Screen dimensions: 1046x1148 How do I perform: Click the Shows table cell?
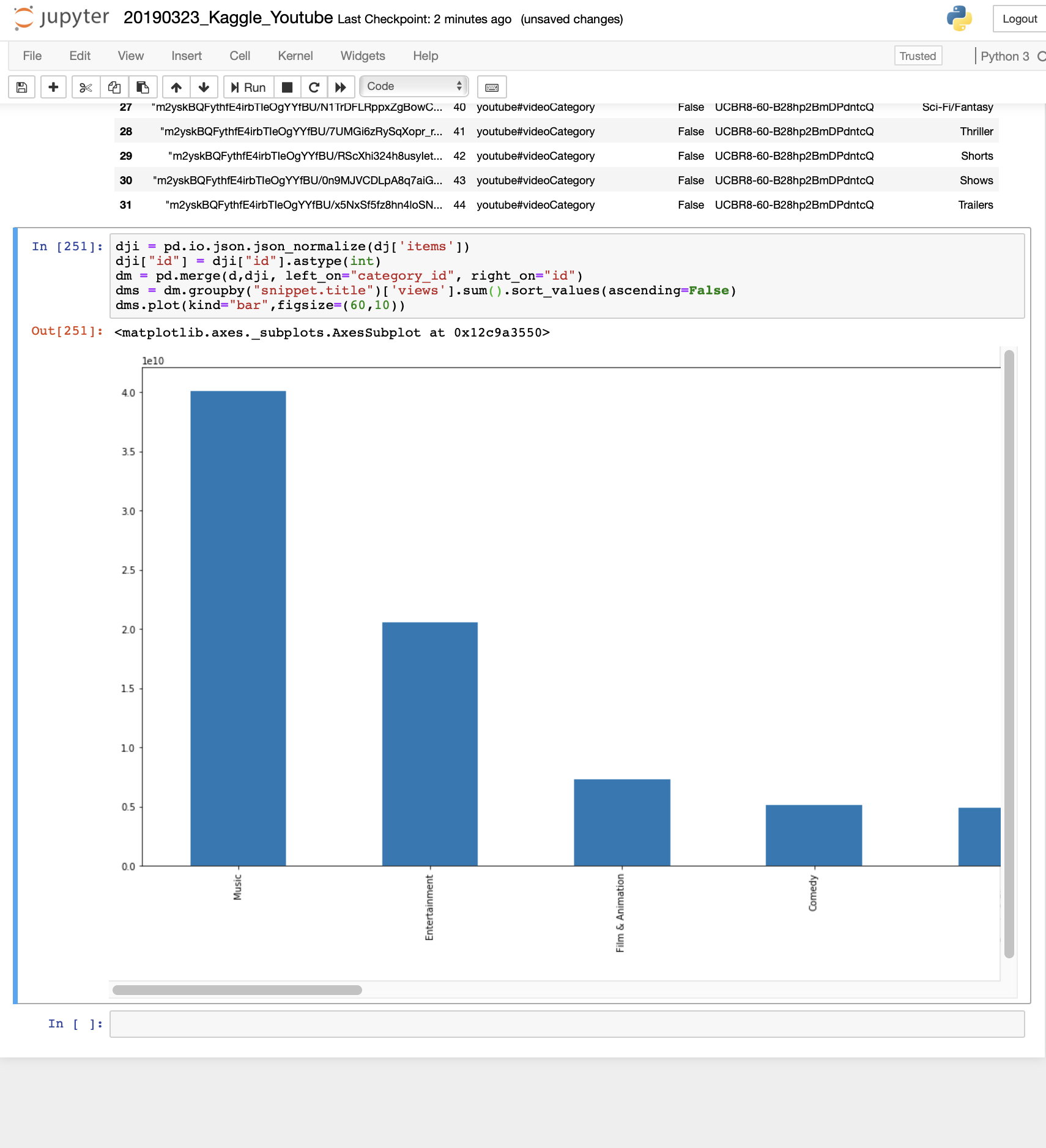[976, 181]
